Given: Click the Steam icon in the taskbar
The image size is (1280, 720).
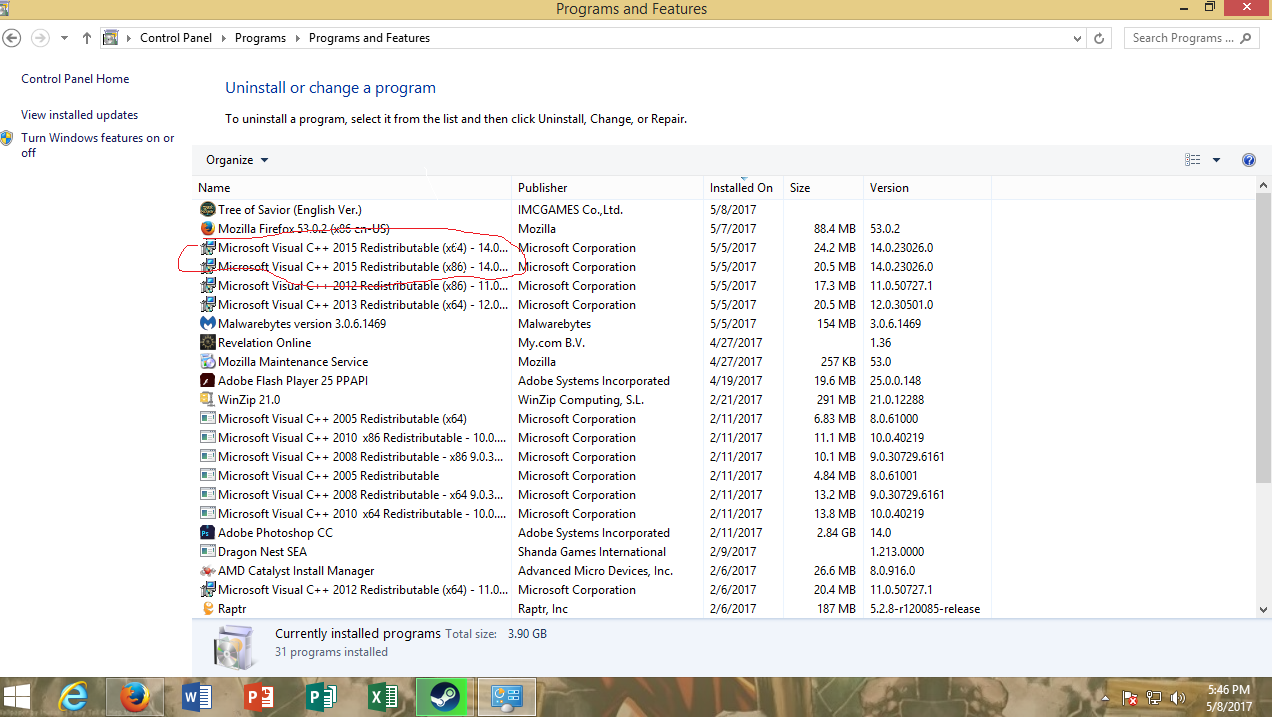Looking at the screenshot, I should pos(444,697).
